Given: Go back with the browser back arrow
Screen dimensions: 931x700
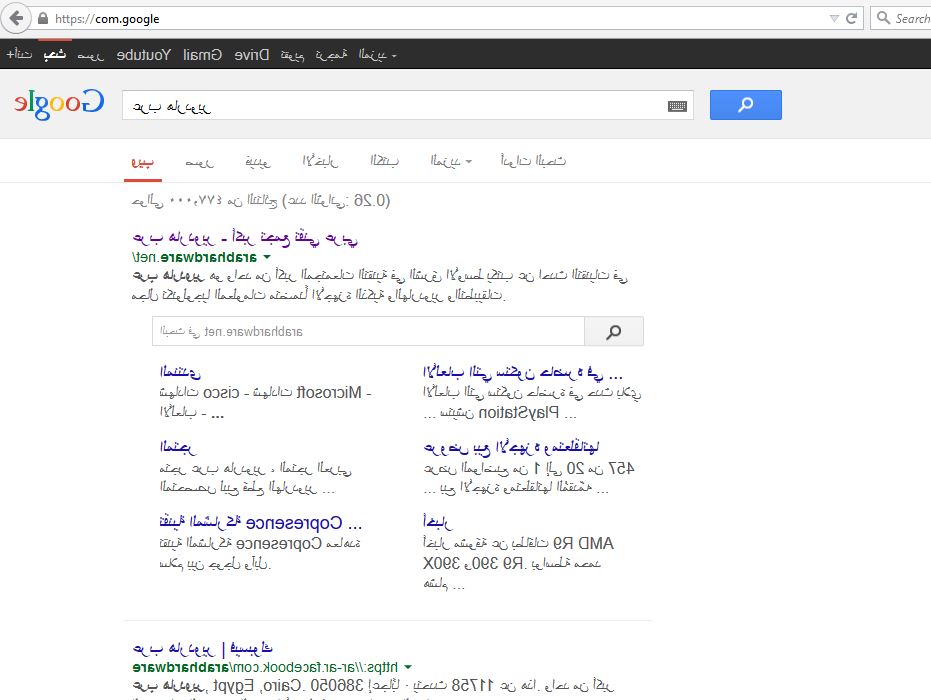Looking at the screenshot, I should click(16, 18).
